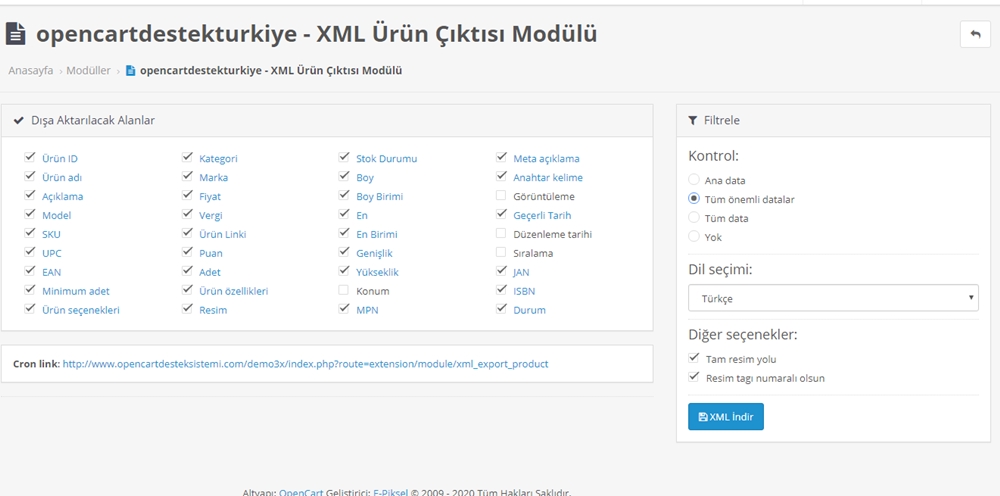Screen dimensions: 1000x496
Task: Select the Ana data radio option
Action: pyautogui.click(x=694, y=180)
